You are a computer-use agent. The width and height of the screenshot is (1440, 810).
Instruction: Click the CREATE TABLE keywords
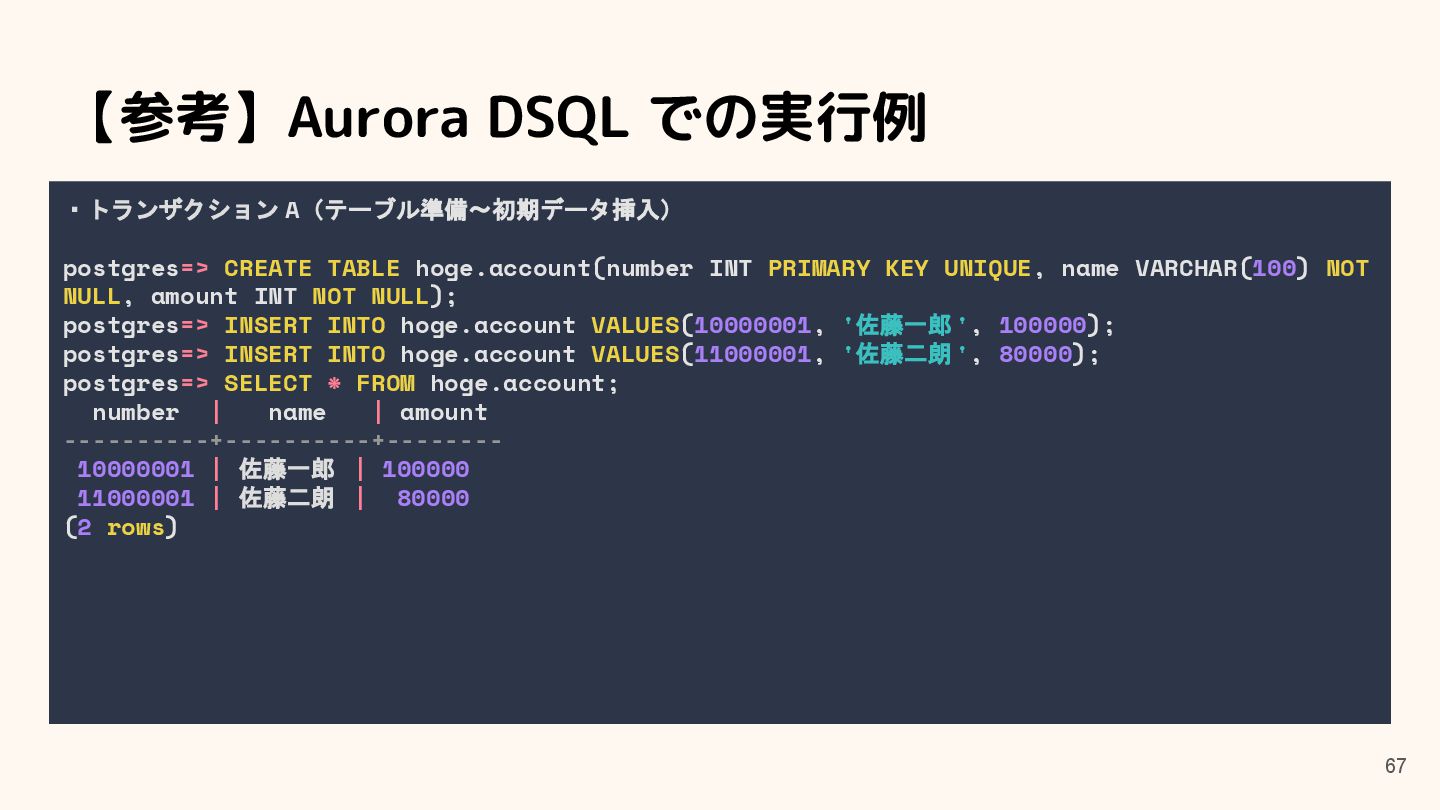(x=312, y=268)
